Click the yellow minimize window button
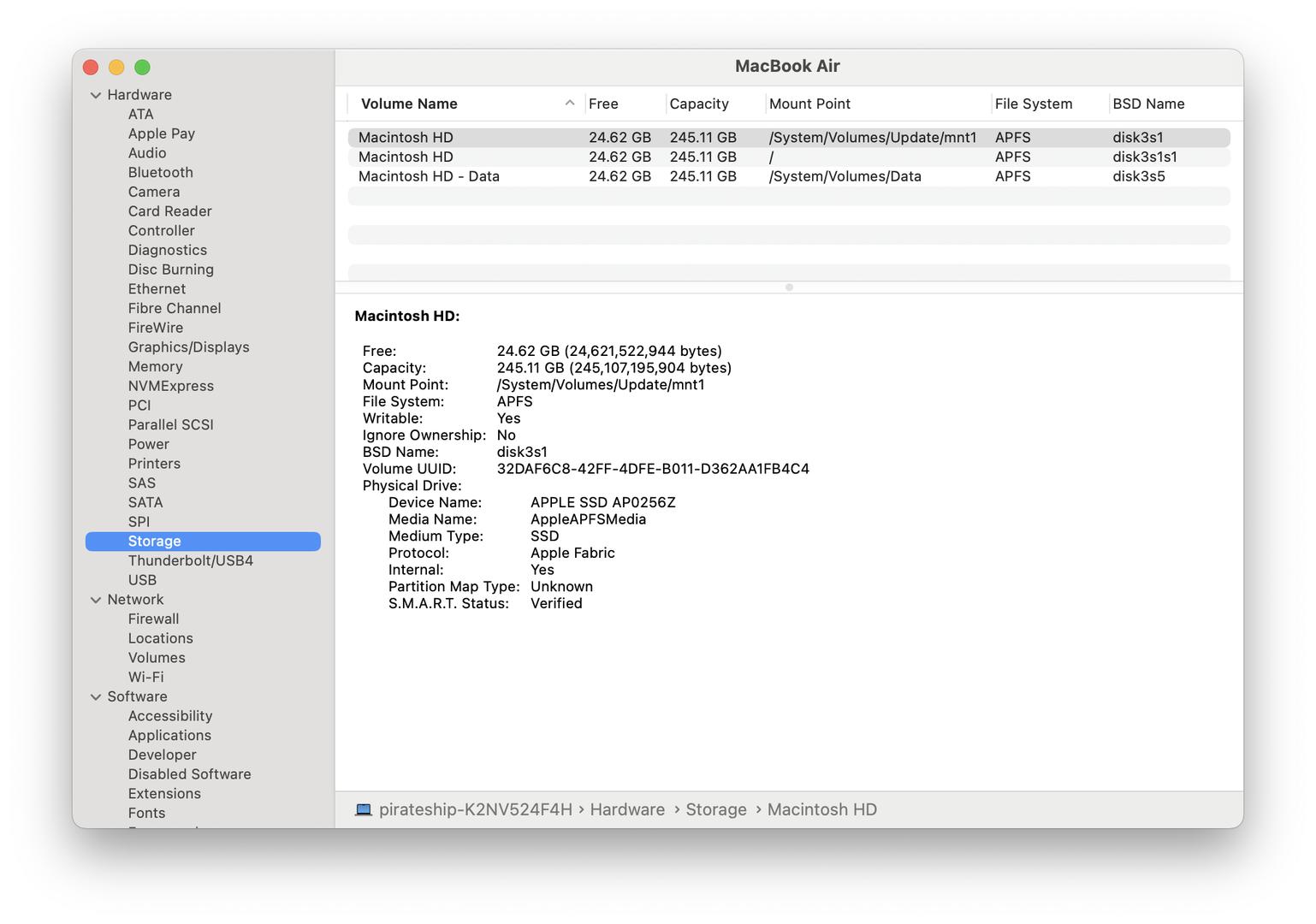The height and width of the screenshot is (924, 1316). click(x=116, y=67)
